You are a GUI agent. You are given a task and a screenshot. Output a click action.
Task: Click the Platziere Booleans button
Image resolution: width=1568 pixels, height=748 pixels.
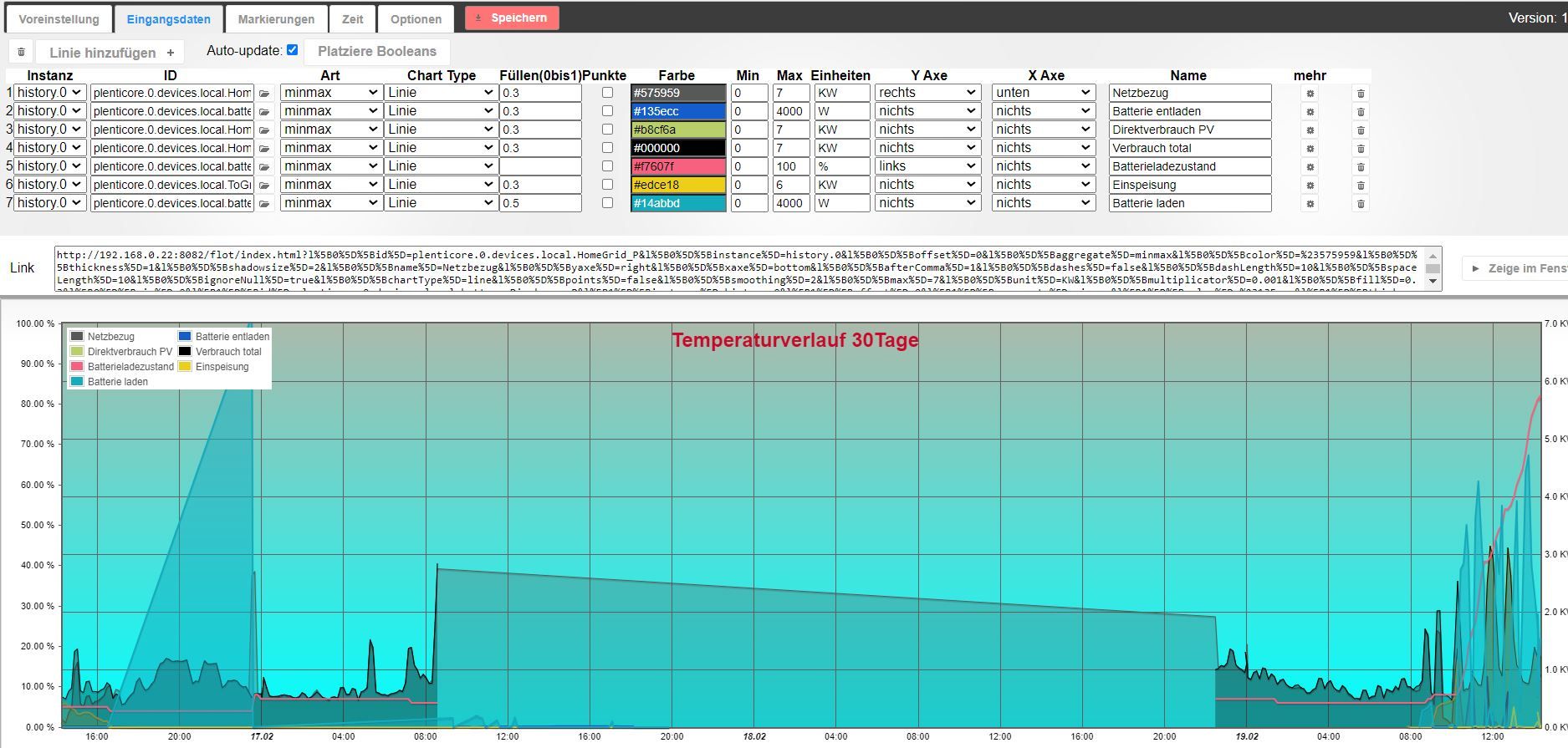[x=377, y=51]
